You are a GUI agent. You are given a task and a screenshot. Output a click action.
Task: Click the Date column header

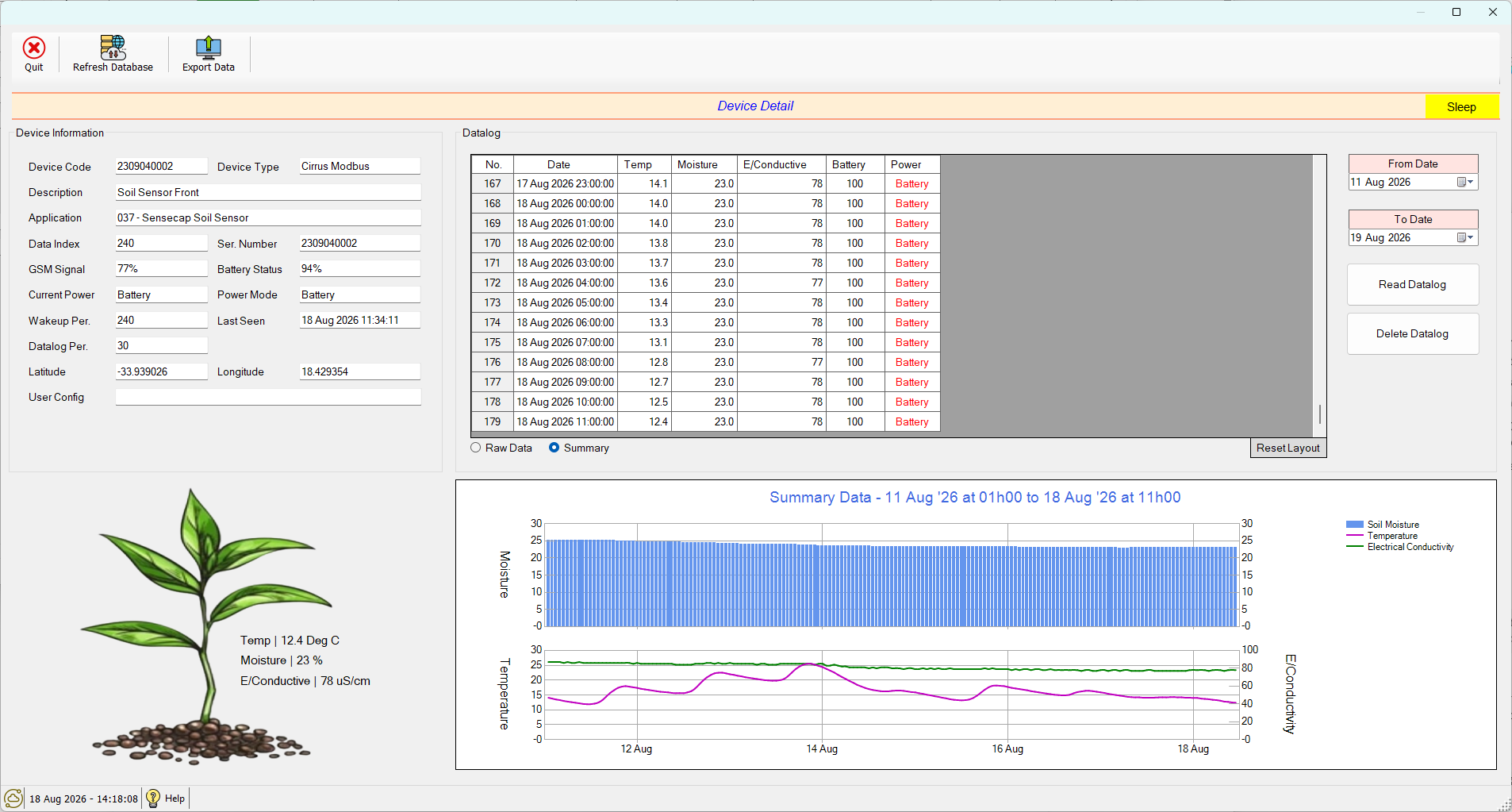(566, 164)
